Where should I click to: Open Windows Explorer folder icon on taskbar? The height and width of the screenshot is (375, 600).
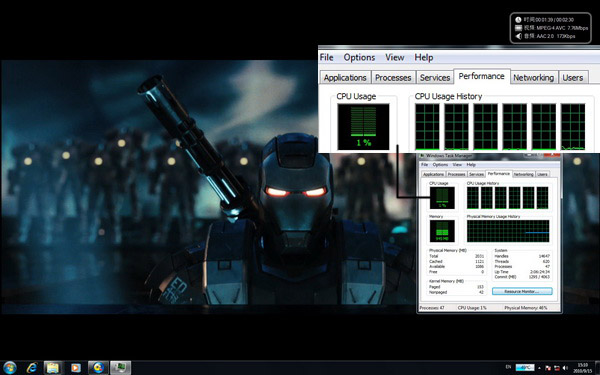[x=53, y=368]
